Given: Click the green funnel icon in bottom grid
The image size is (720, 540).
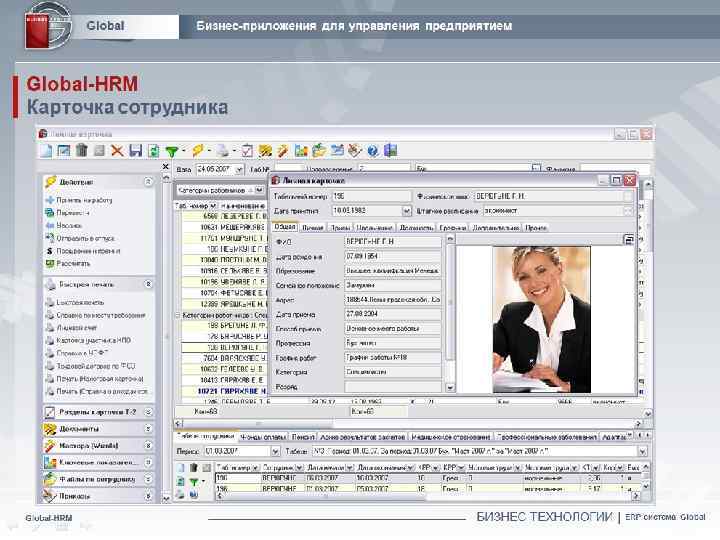Looking at the screenshot, I should [194, 482].
